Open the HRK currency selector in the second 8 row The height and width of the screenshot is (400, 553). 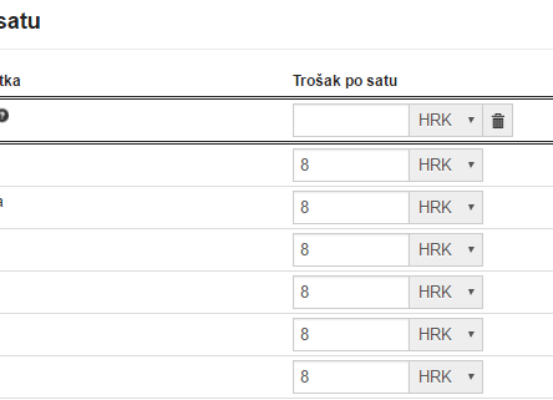pos(446,207)
